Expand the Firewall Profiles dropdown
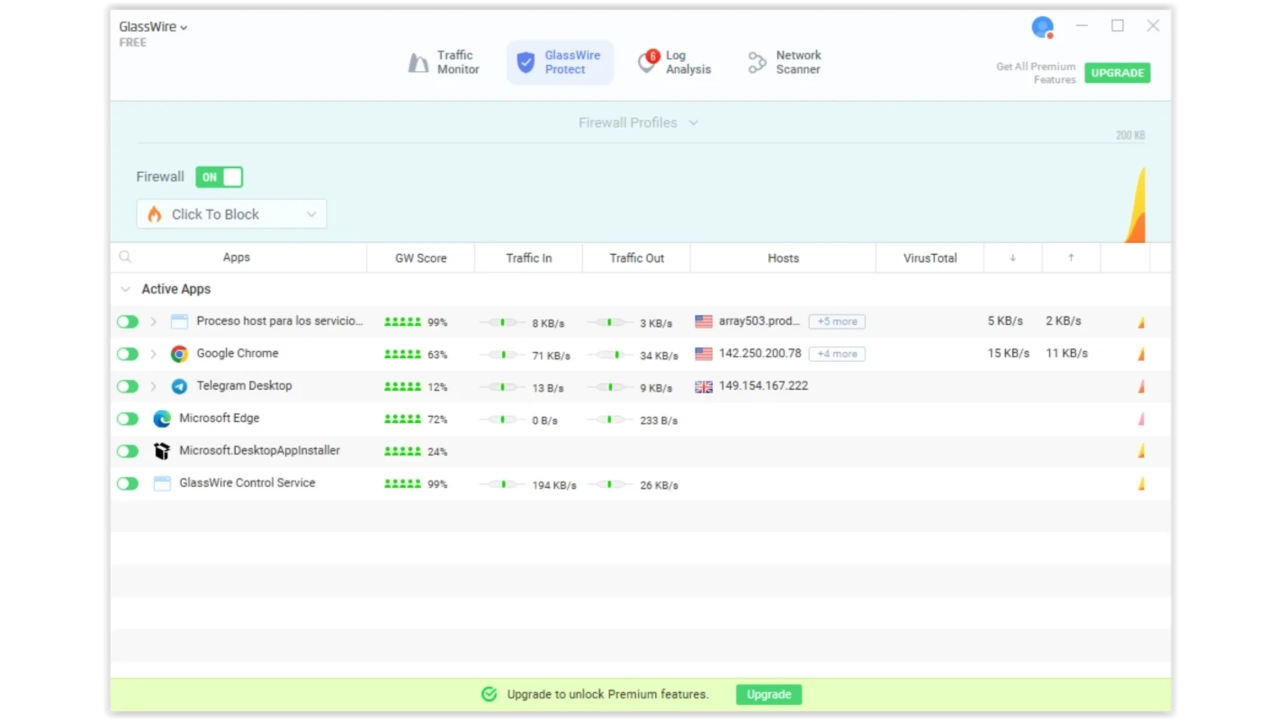The image size is (1280, 720). point(637,123)
